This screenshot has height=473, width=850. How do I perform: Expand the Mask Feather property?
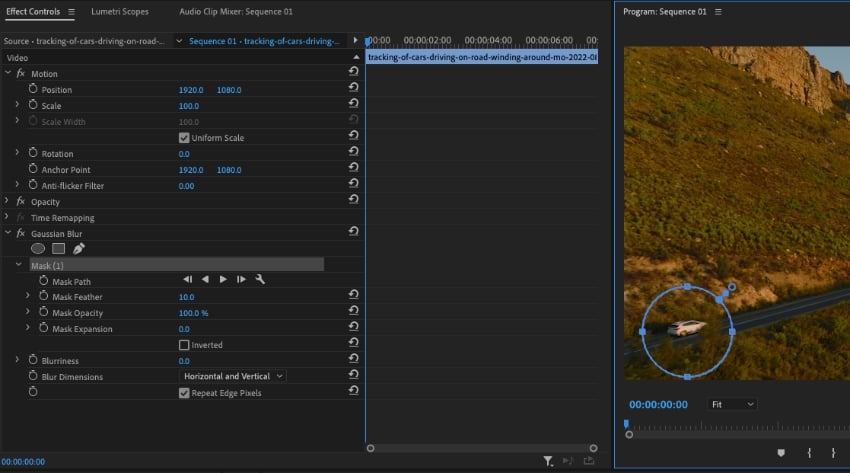pyautogui.click(x=28, y=296)
